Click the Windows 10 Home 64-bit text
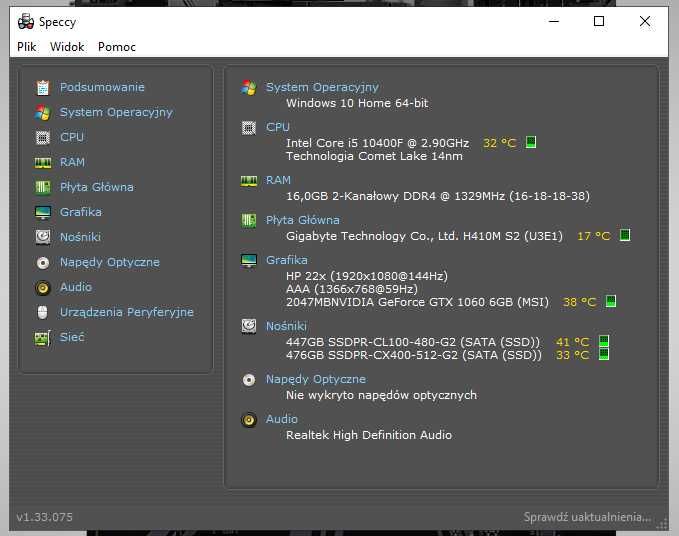 (x=357, y=103)
